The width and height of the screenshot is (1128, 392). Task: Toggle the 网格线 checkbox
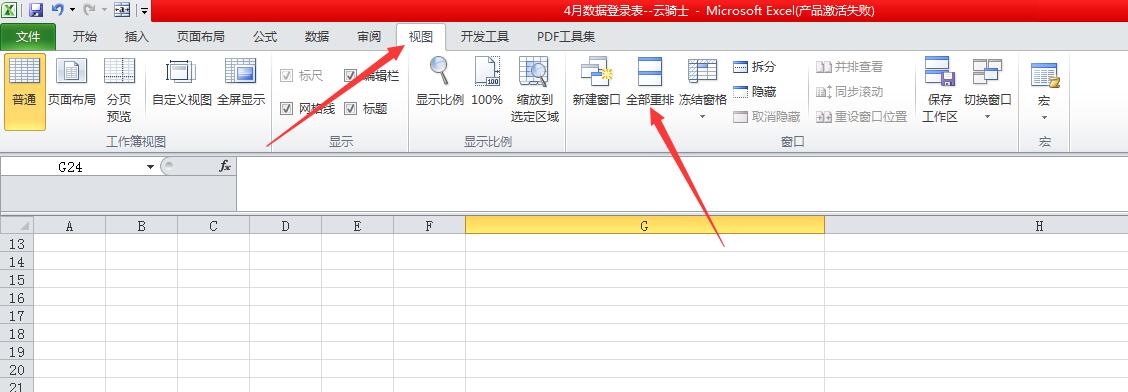(286, 109)
